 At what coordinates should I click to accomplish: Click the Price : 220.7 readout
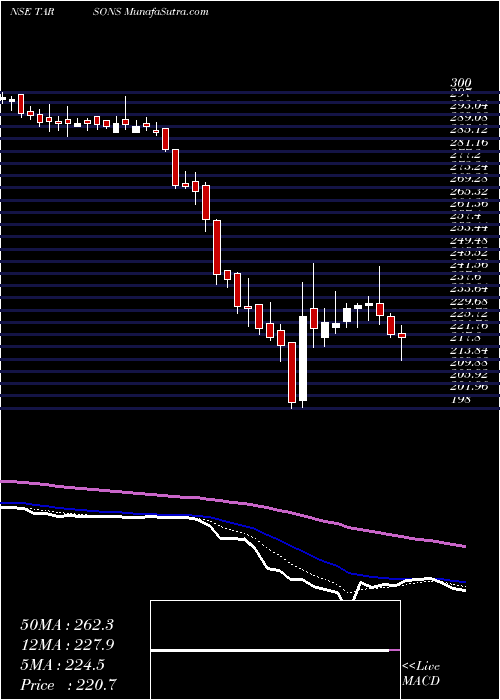pos(70,685)
